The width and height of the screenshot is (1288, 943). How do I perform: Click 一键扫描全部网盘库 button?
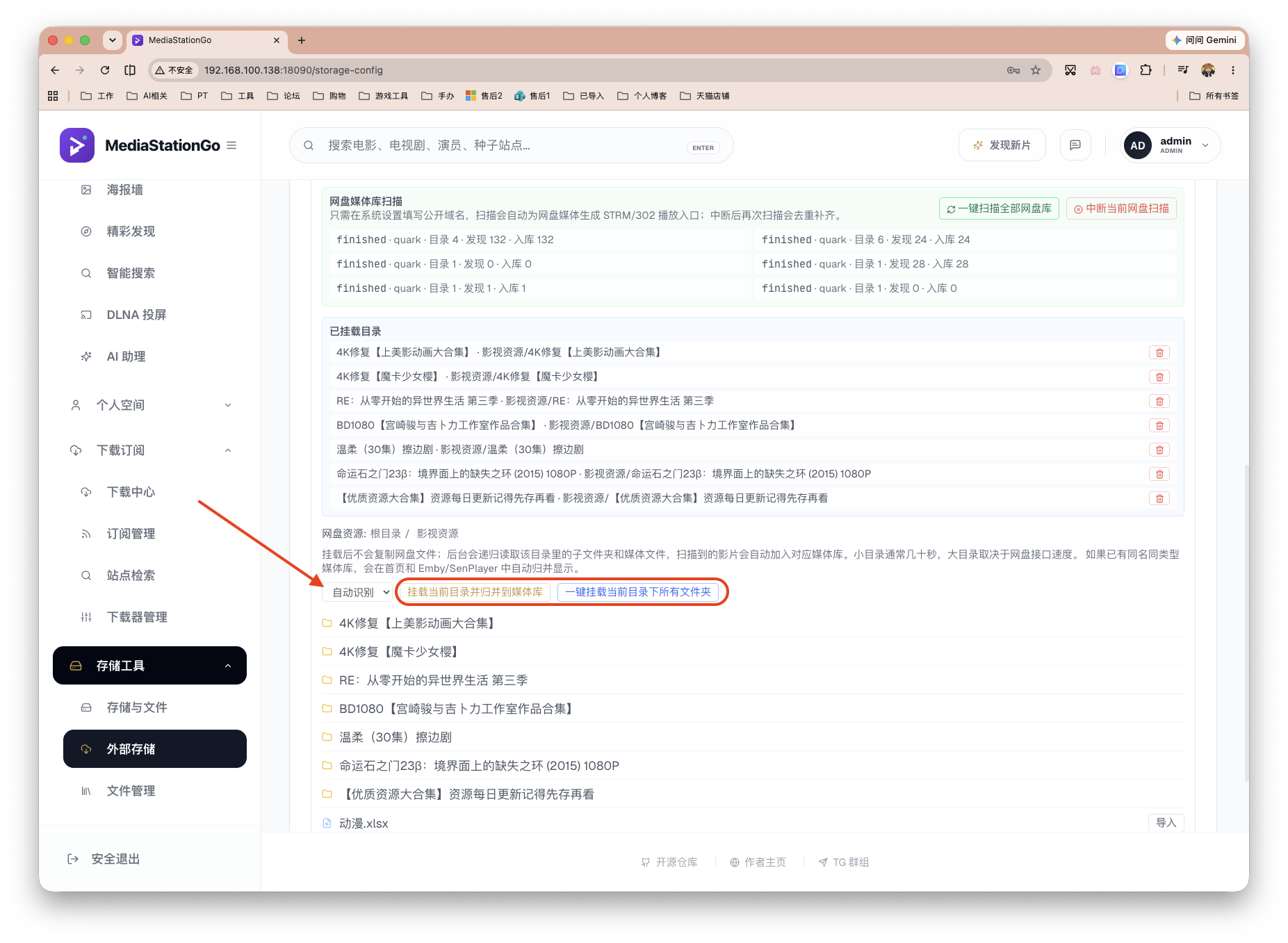click(x=999, y=208)
